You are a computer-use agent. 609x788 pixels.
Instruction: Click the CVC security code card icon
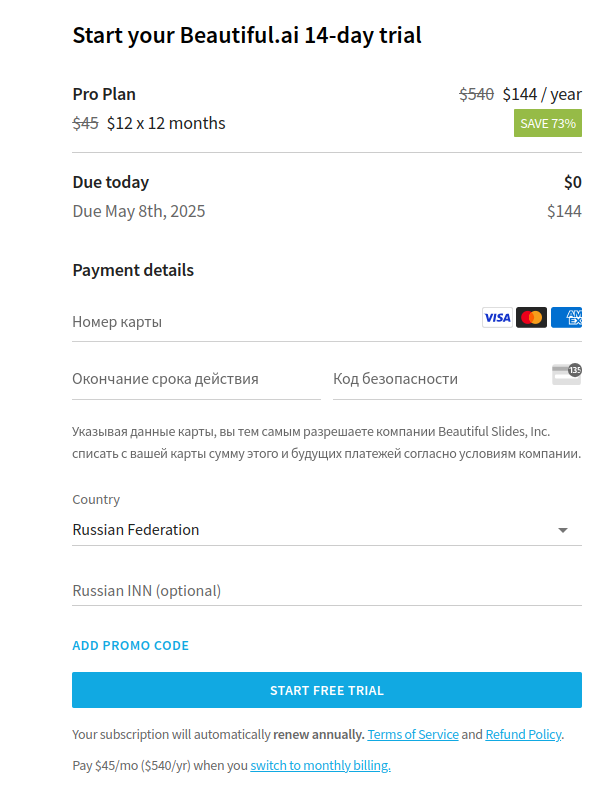pos(566,374)
